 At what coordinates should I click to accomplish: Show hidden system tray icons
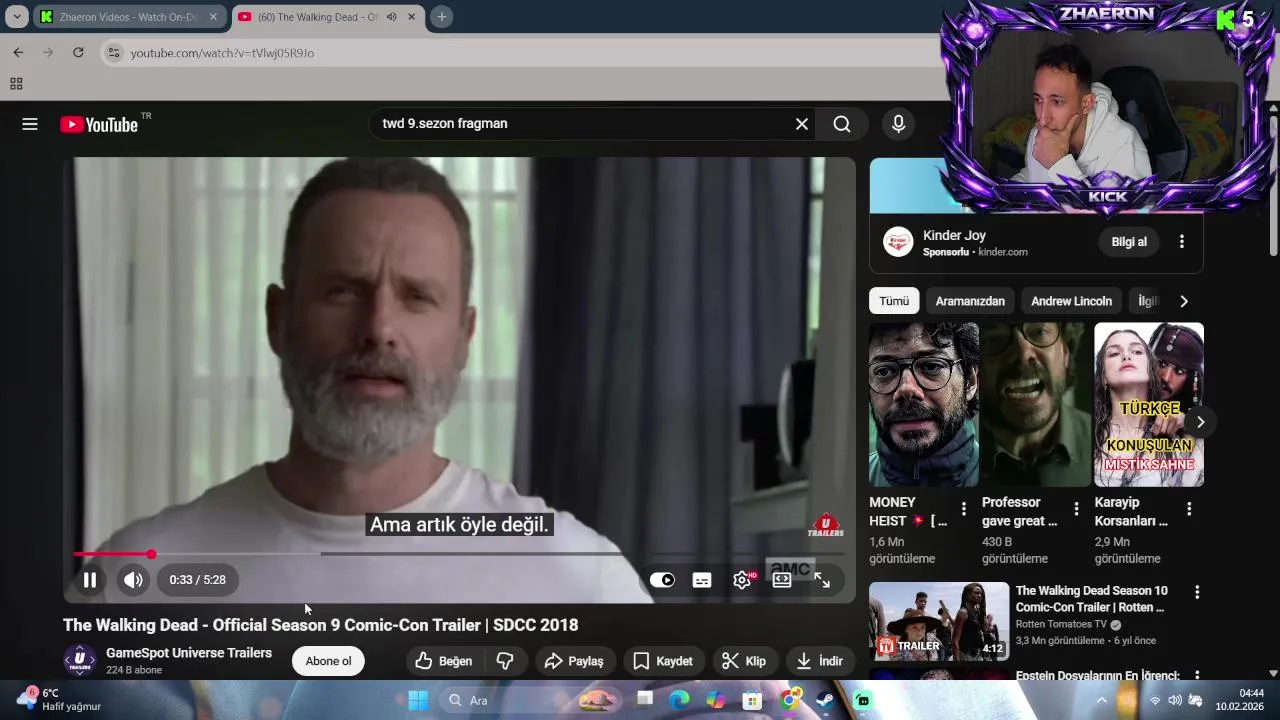click(1102, 700)
